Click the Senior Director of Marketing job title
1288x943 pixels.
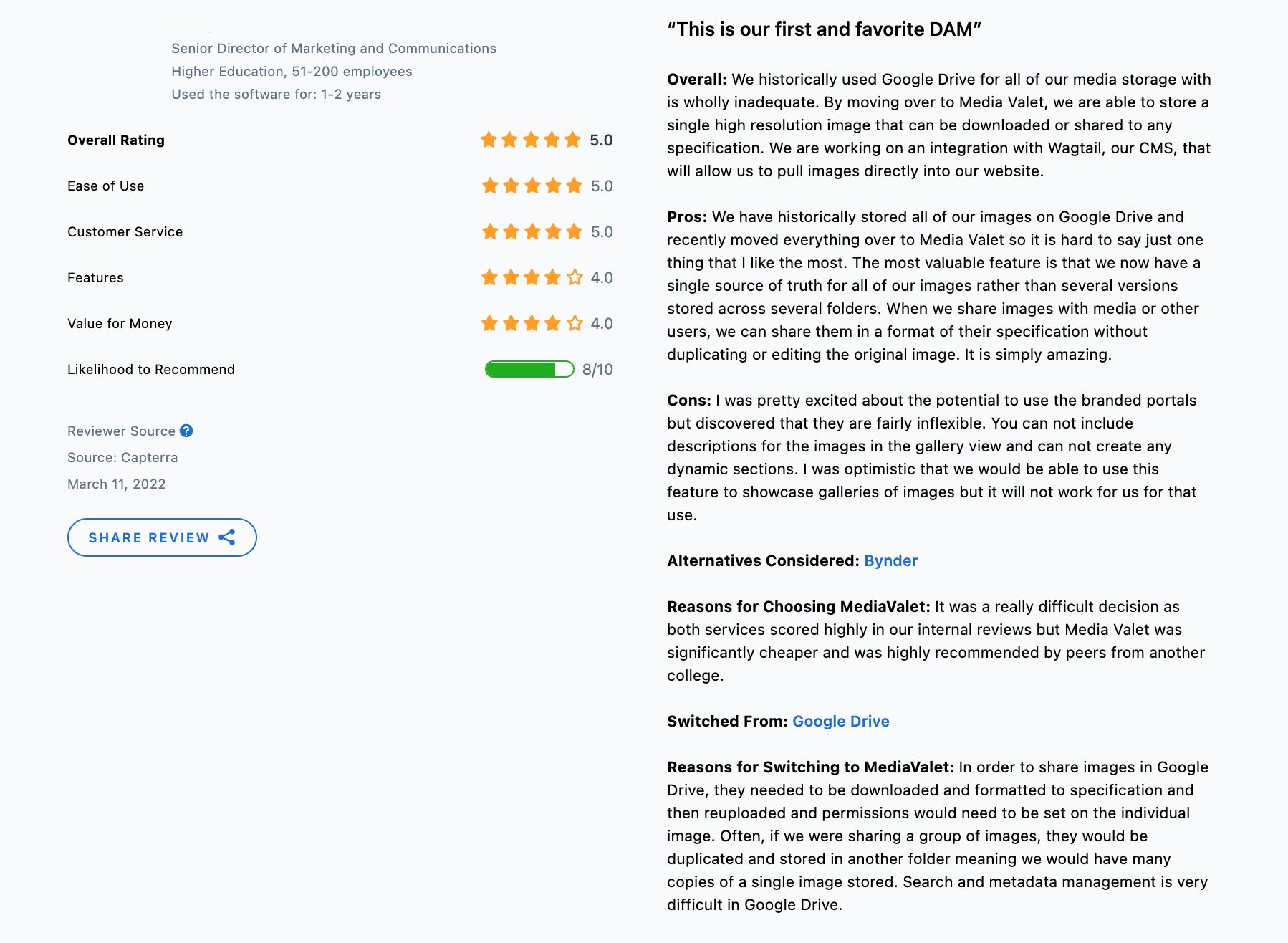pos(334,48)
